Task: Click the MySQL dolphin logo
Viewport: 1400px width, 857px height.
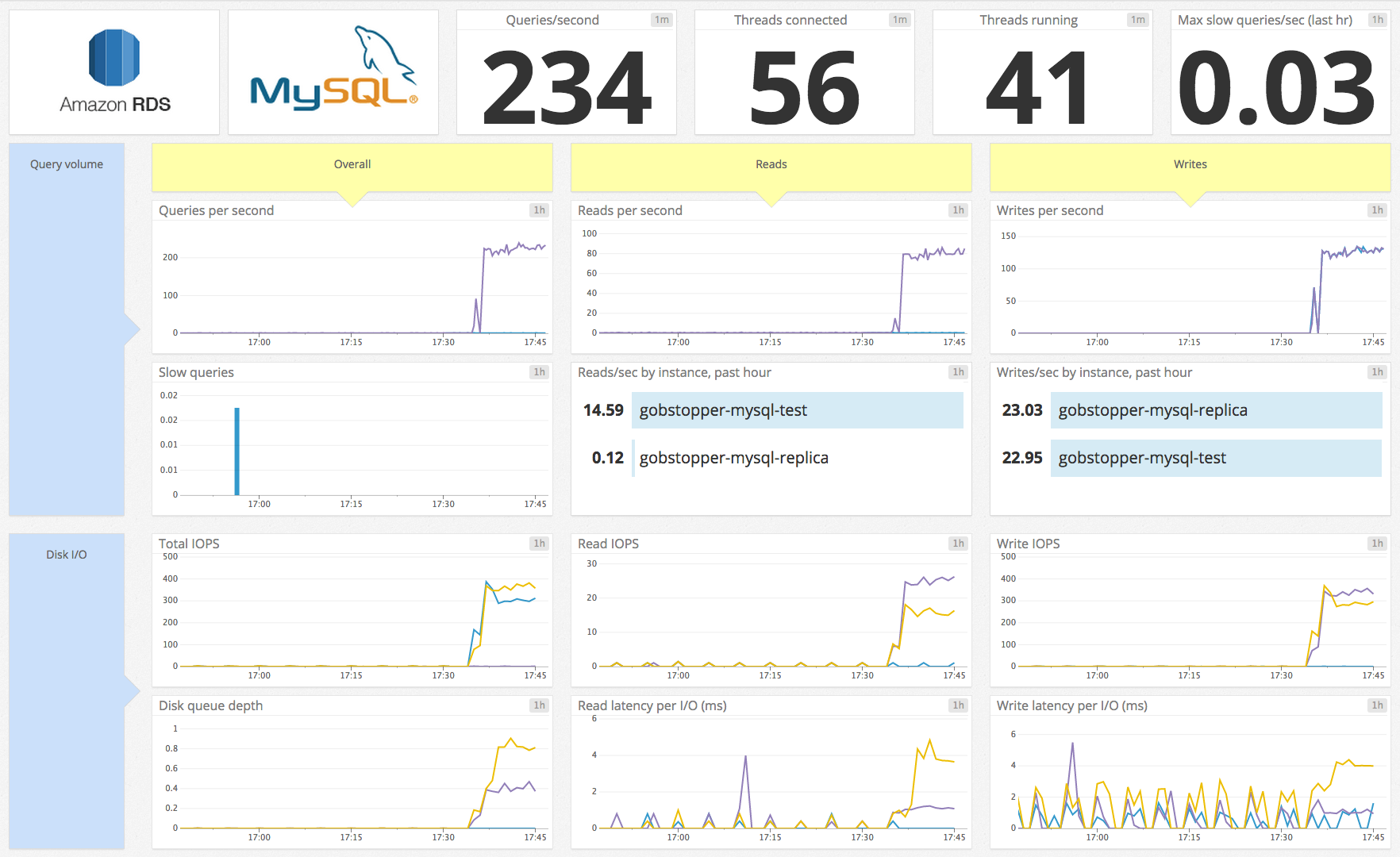Action: [x=332, y=70]
